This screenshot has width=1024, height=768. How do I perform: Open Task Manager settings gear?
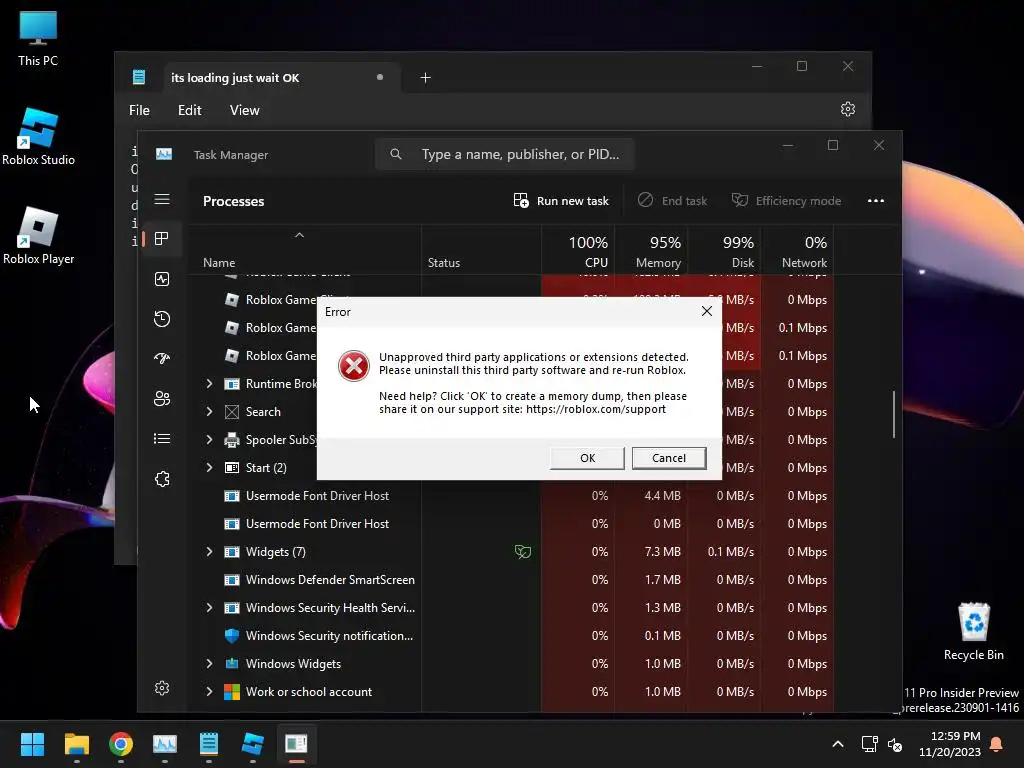[x=162, y=688]
